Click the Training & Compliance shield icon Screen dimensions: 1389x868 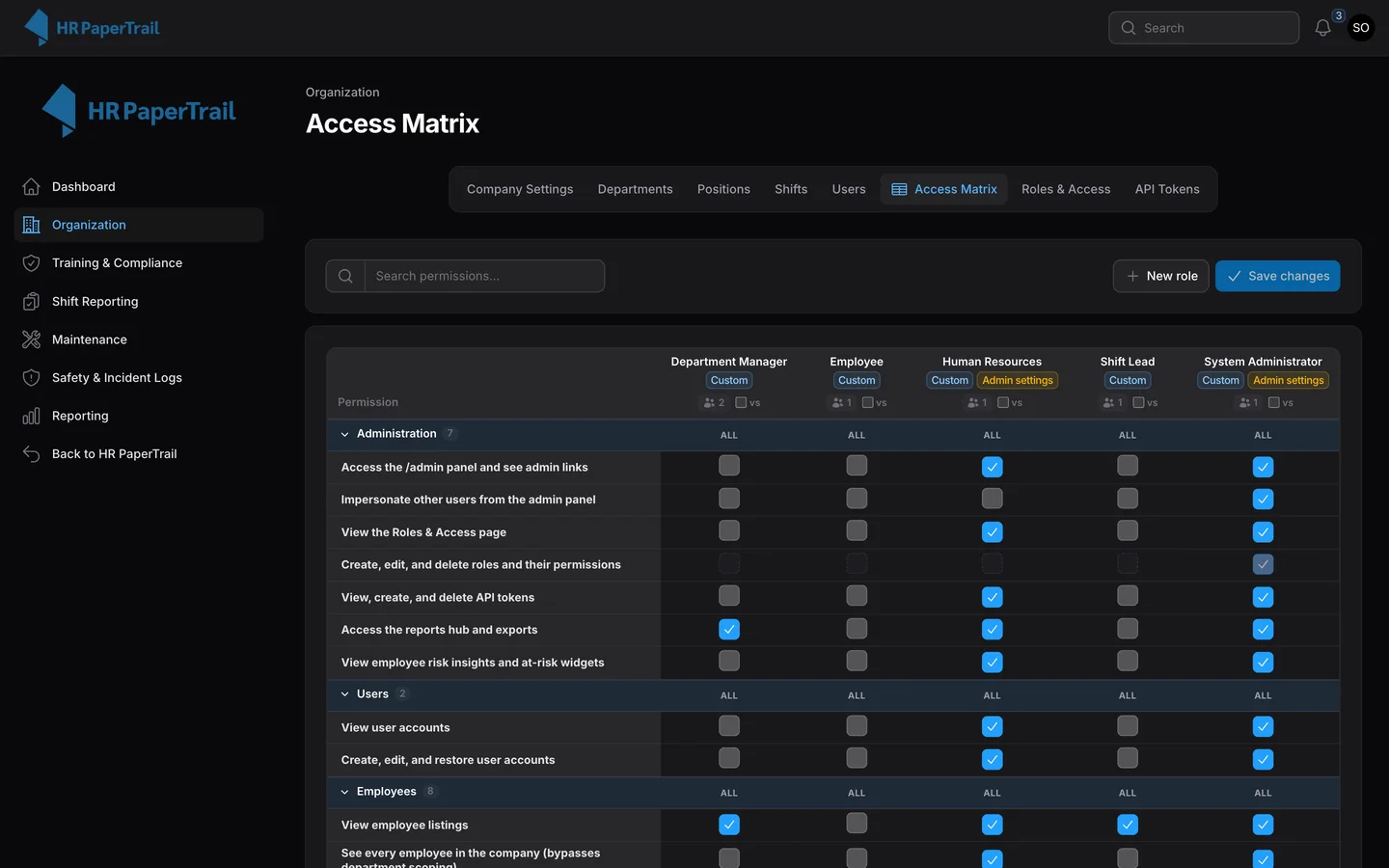pos(32,263)
